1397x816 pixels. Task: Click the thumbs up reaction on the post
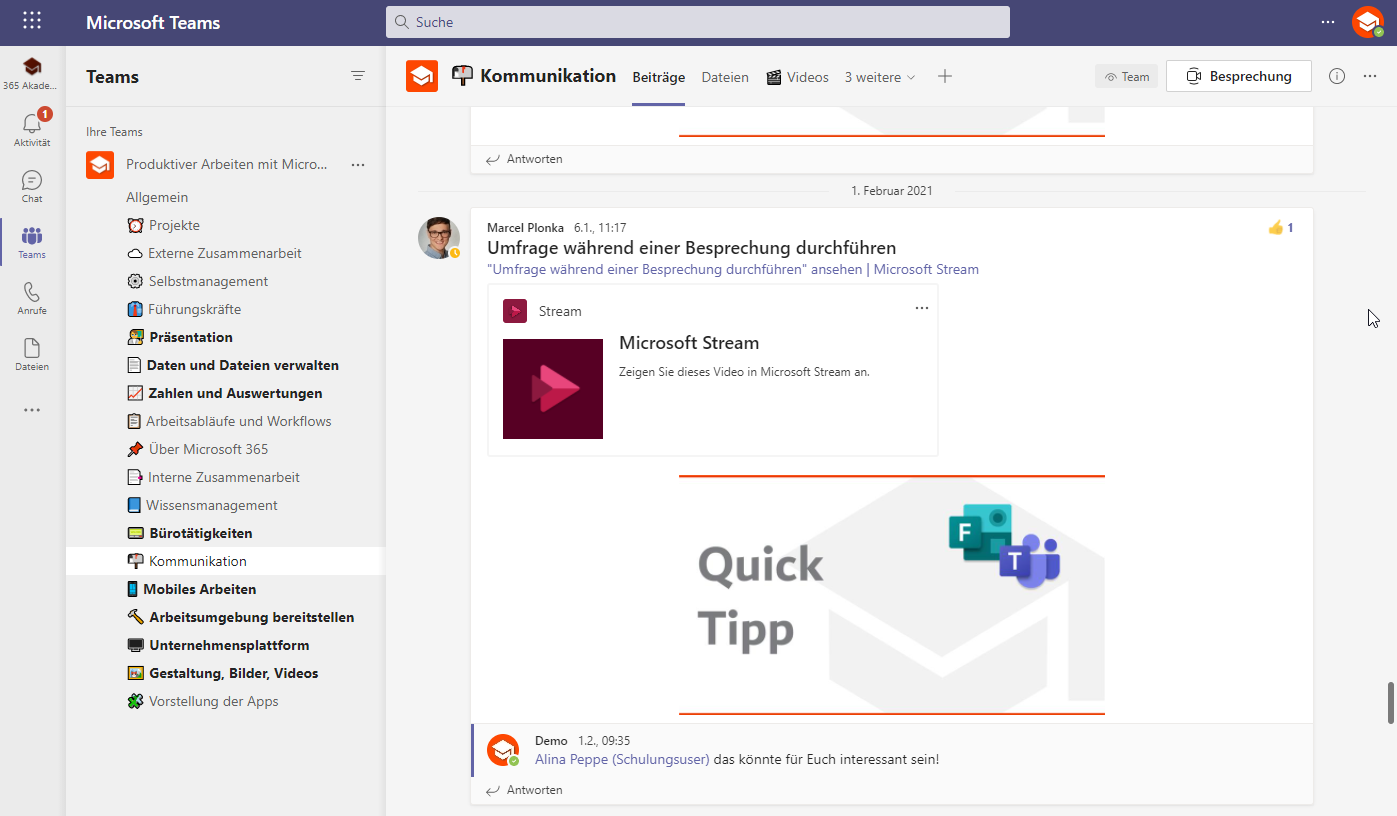click(1275, 228)
